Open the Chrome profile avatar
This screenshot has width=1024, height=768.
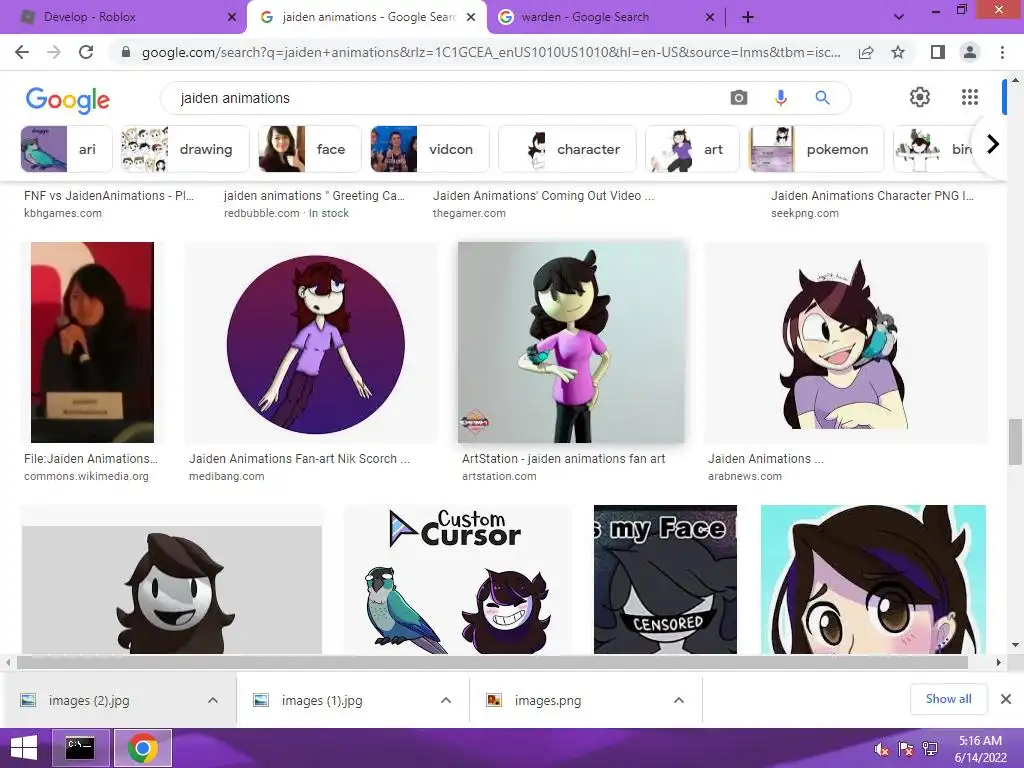tap(970, 52)
